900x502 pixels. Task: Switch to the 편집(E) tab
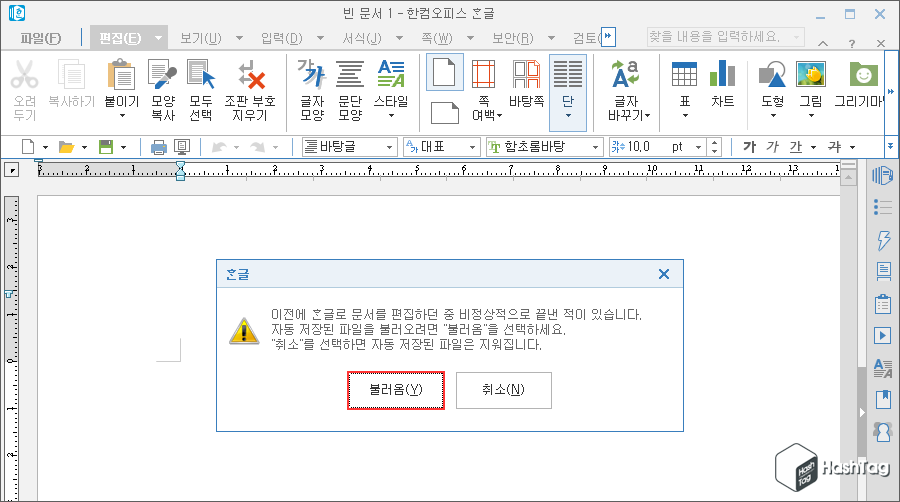[x=120, y=38]
